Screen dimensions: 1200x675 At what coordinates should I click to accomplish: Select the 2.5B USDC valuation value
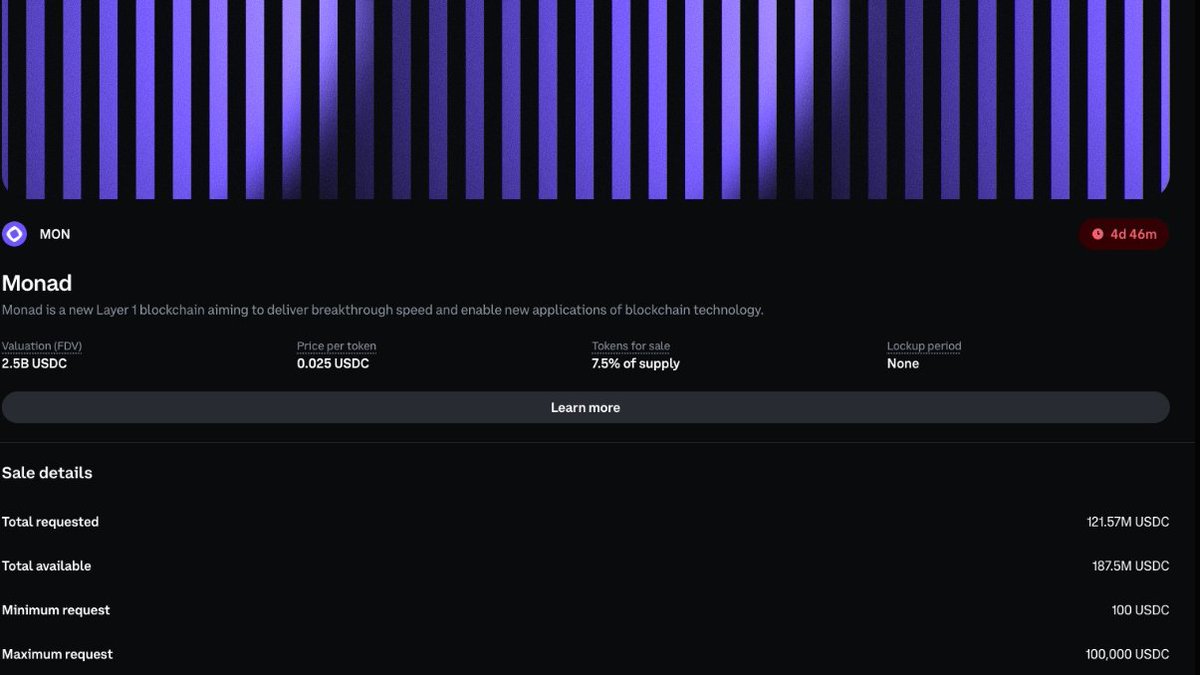click(x=34, y=364)
